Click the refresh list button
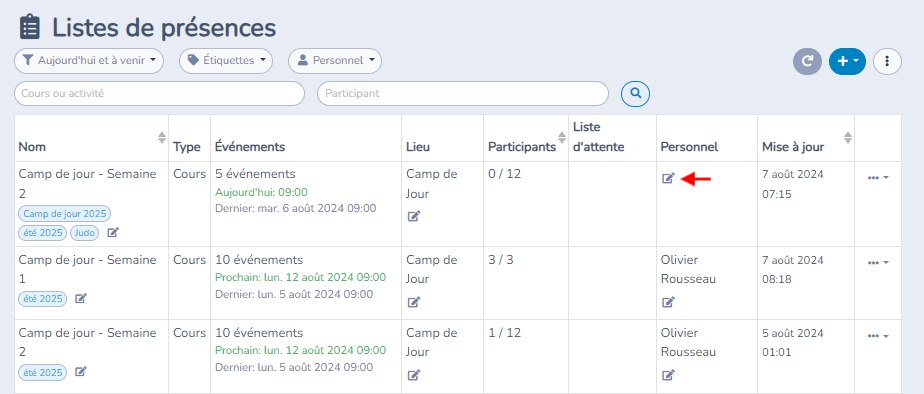The width and height of the screenshot is (924, 394). pyautogui.click(x=807, y=61)
